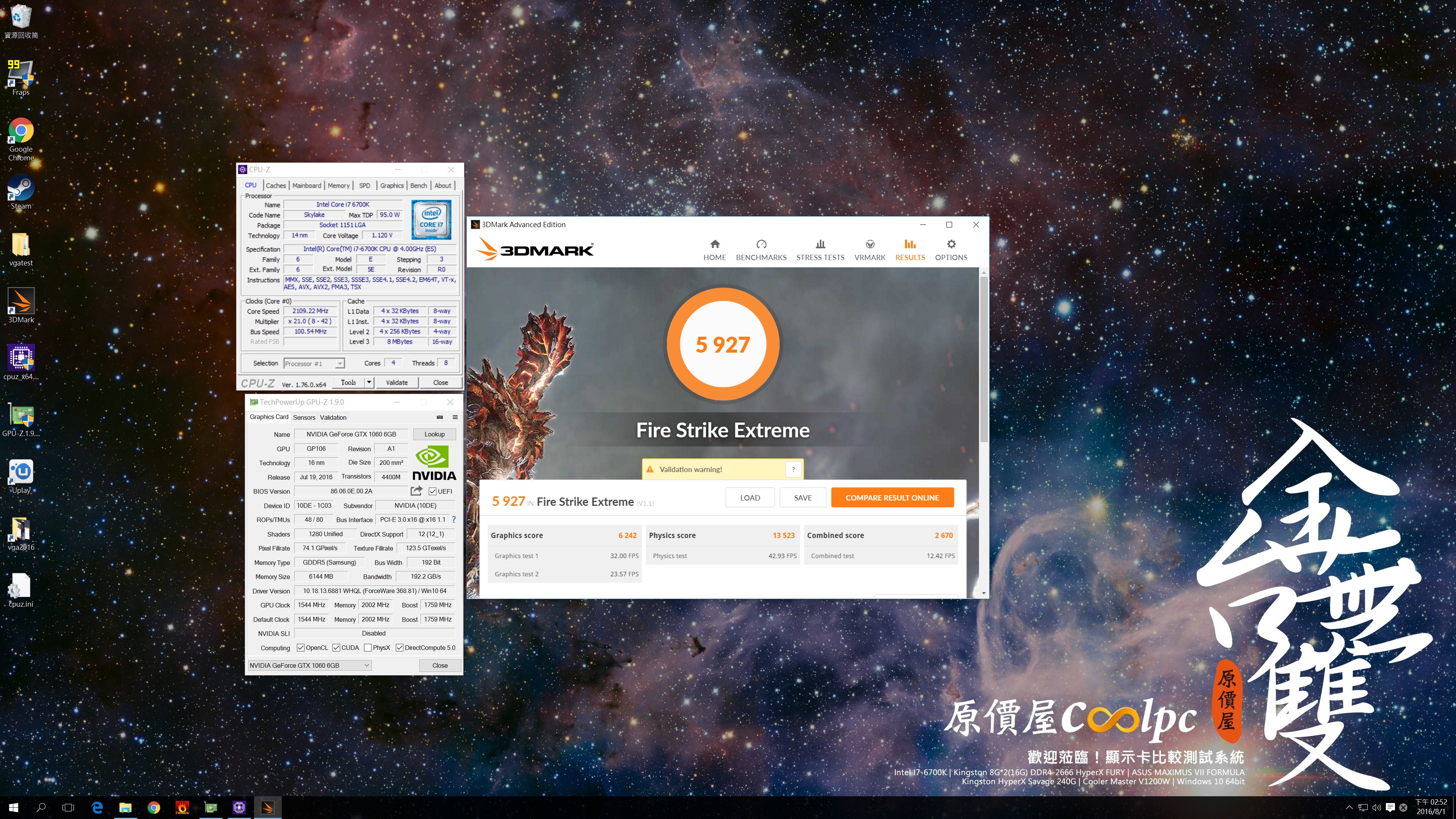Open 3DMark desktop shortcut
This screenshot has height=819, width=1456.
(21, 306)
